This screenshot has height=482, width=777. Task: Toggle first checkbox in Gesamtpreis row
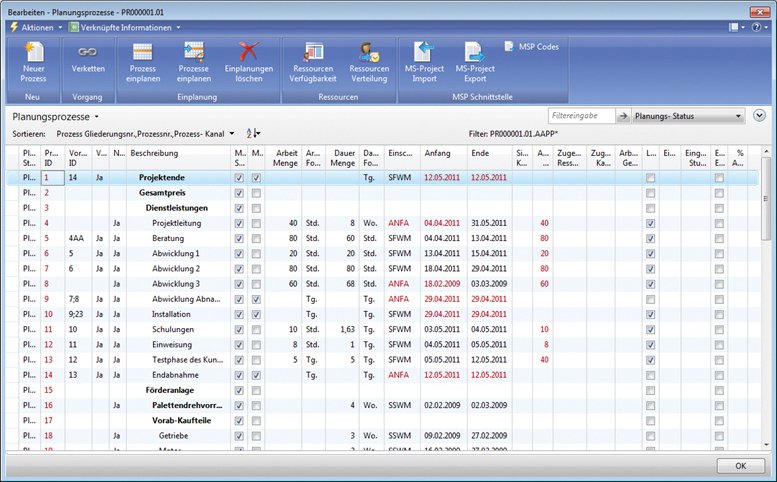[239, 193]
